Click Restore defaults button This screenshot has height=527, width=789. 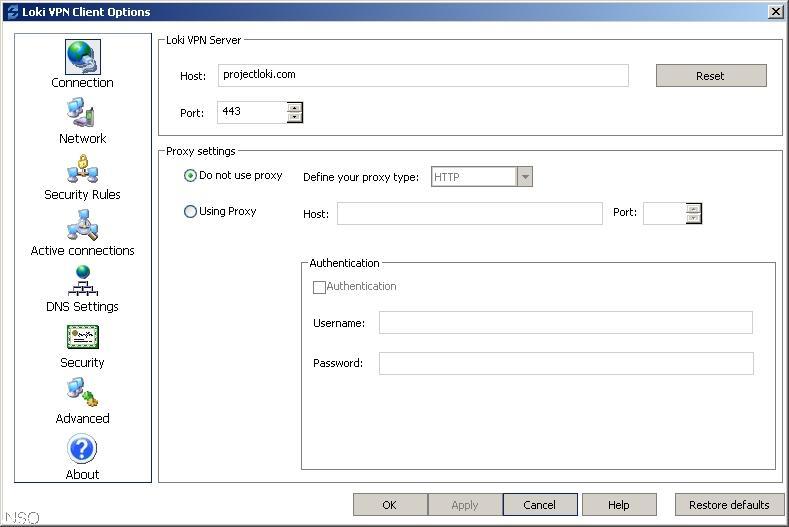[x=730, y=505]
